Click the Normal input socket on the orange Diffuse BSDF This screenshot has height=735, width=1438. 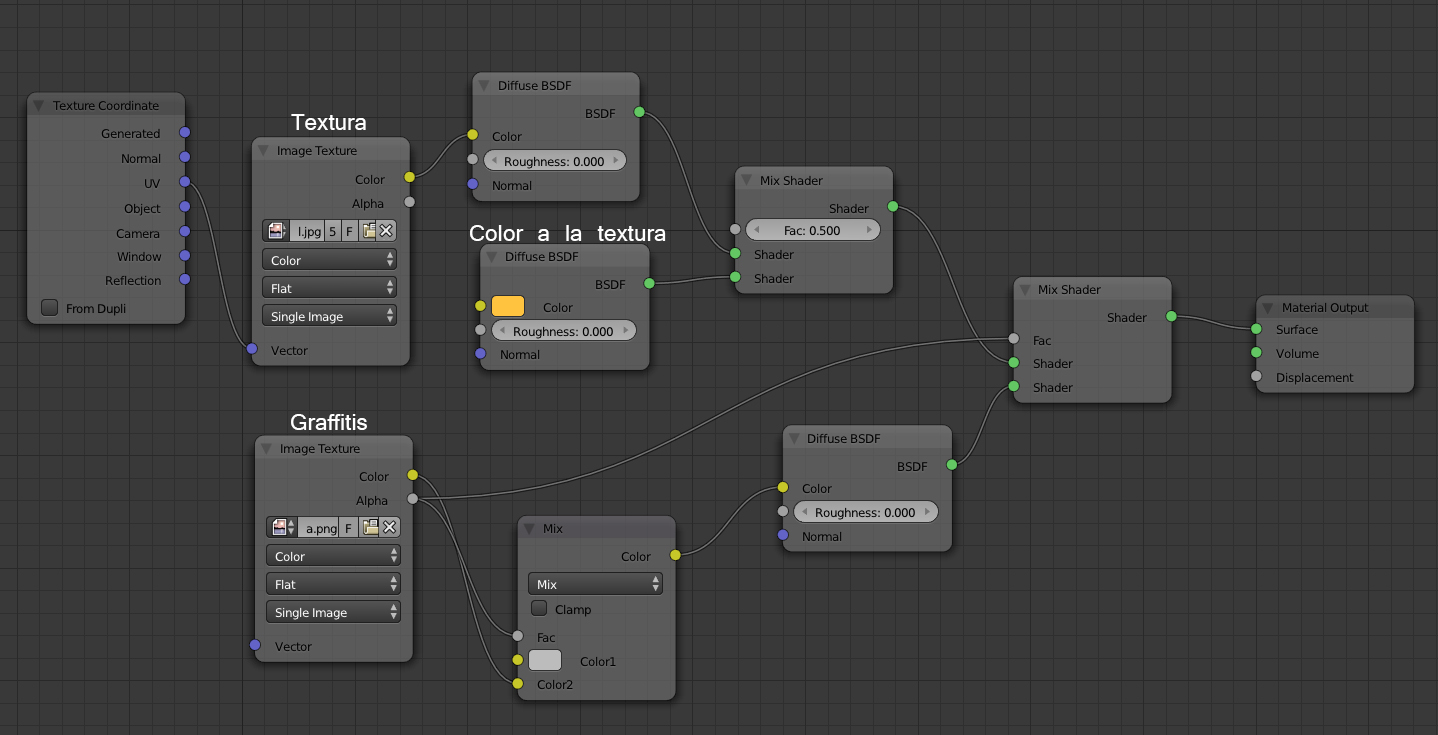[480, 354]
